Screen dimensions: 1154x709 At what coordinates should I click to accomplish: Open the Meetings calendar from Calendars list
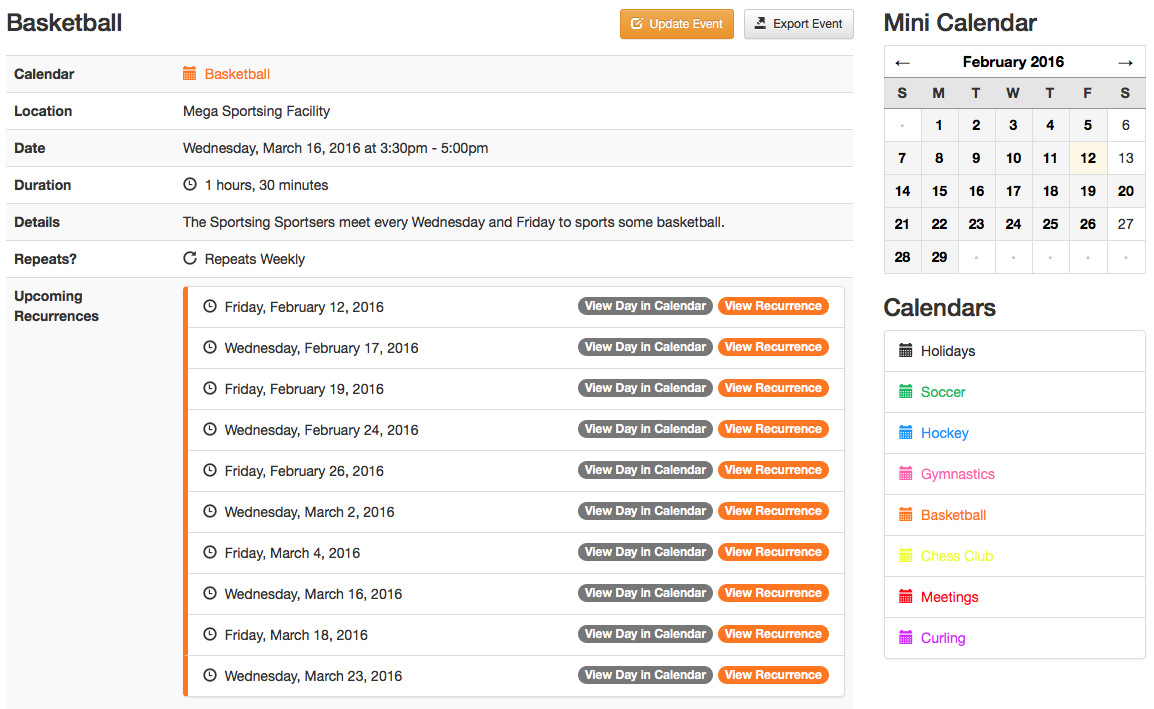pos(1014,597)
